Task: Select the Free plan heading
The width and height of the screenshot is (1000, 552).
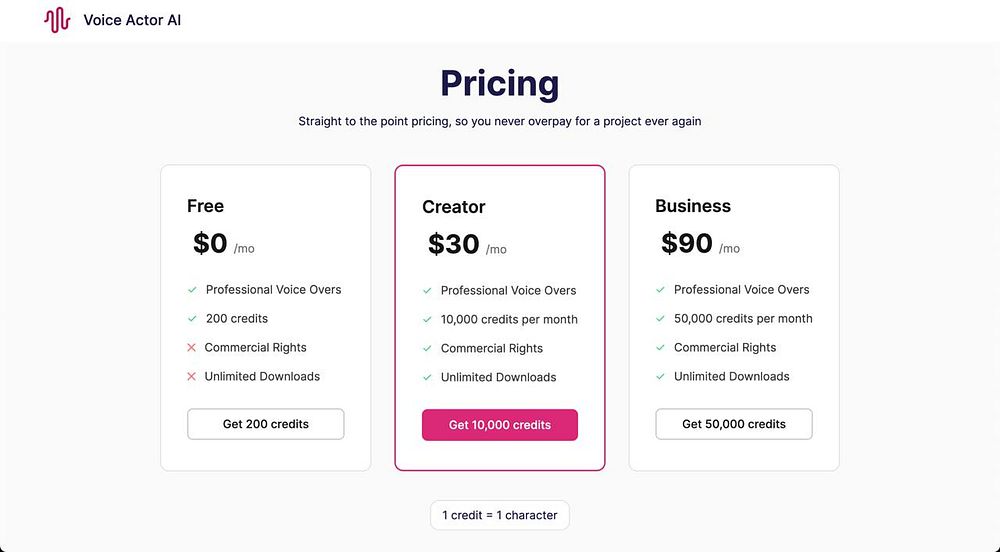Action: pos(205,206)
